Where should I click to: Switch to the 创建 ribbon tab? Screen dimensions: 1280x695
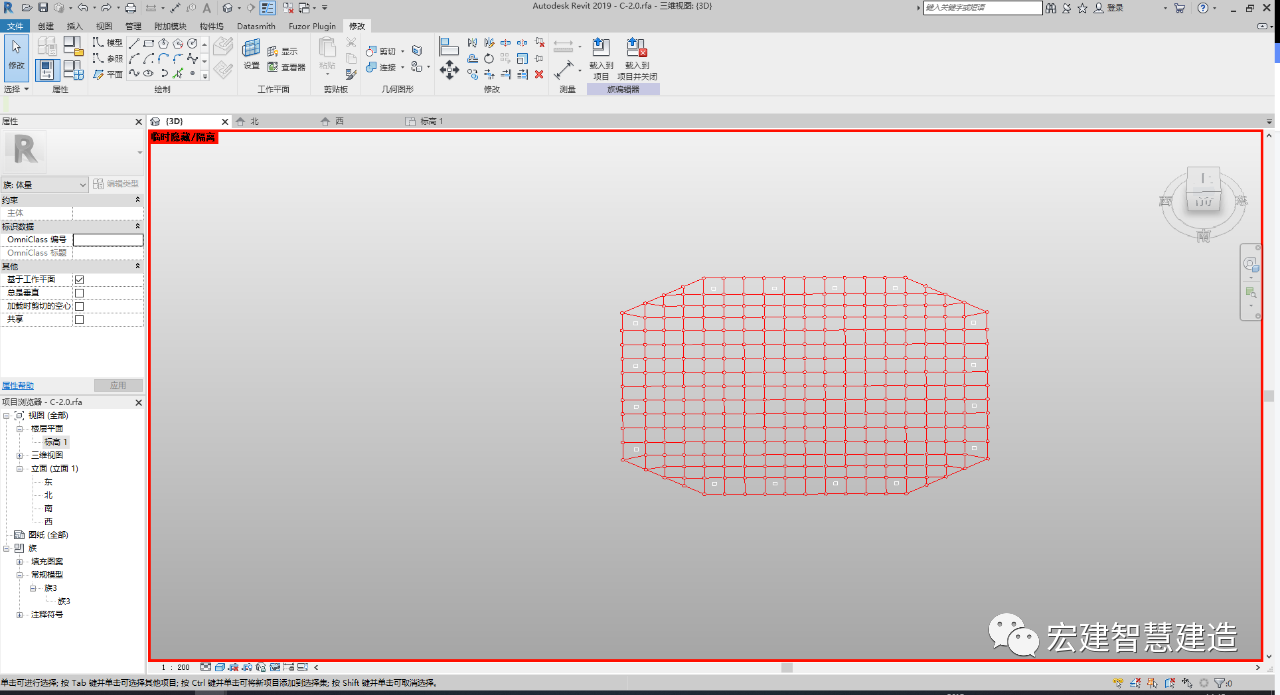(46, 26)
